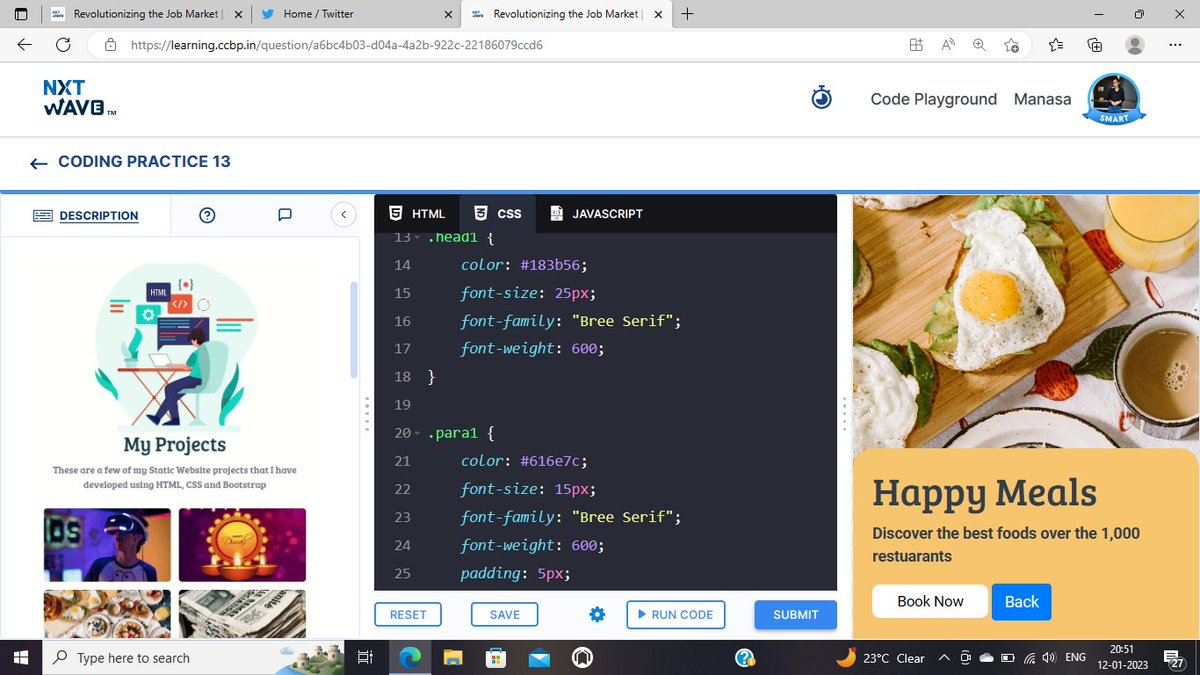Open Windows Start menu

click(21, 657)
